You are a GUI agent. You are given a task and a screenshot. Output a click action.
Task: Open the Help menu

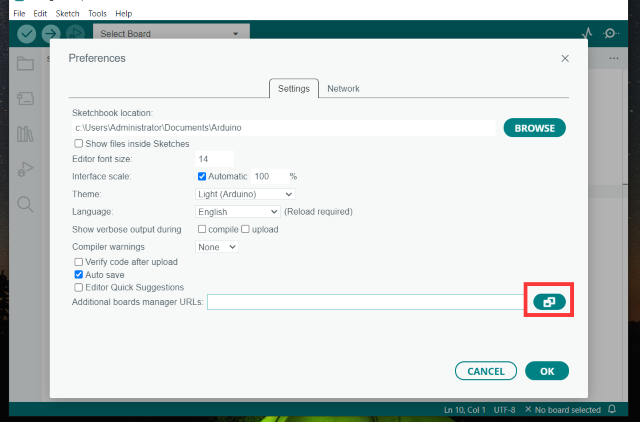tap(123, 13)
